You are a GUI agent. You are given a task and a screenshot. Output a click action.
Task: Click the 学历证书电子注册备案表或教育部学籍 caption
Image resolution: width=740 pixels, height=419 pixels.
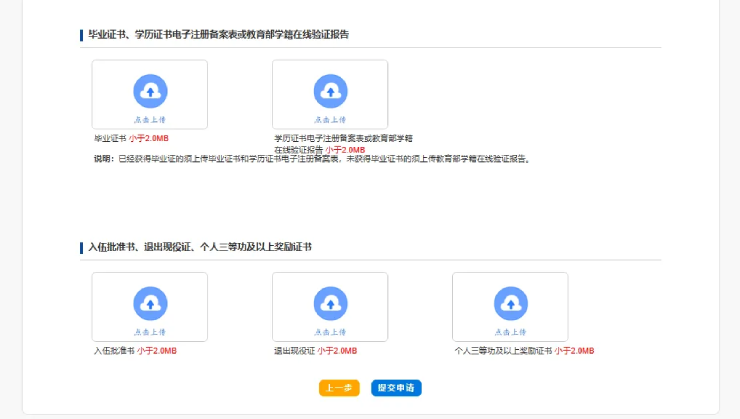(x=343, y=138)
